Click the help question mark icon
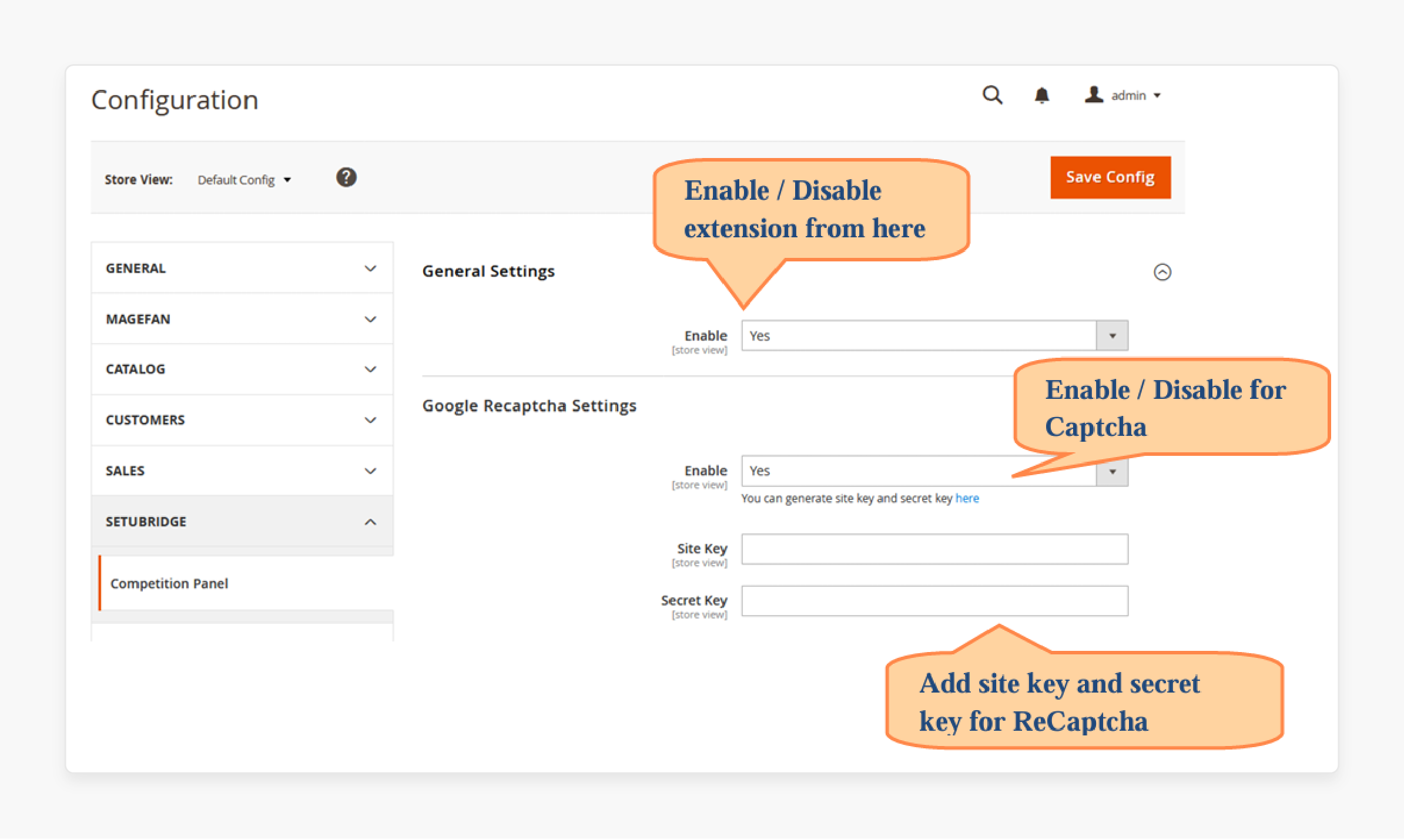The image size is (1404, 840). pos(346,177)
